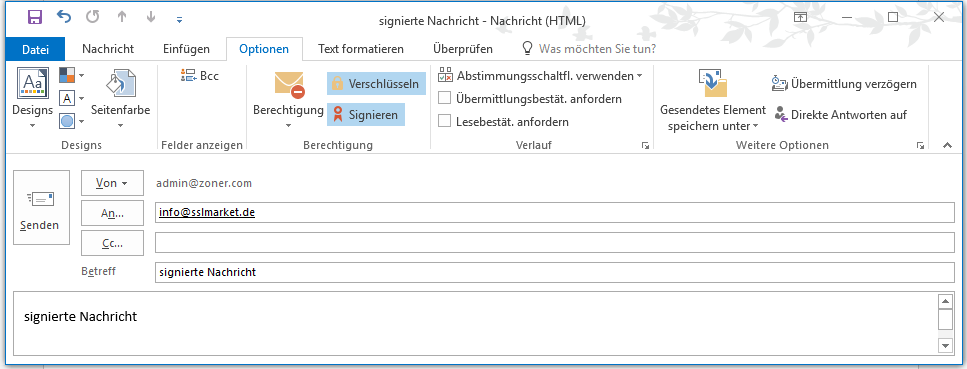Open Quick Access Toolbar customization dropdown

[179, 20]
